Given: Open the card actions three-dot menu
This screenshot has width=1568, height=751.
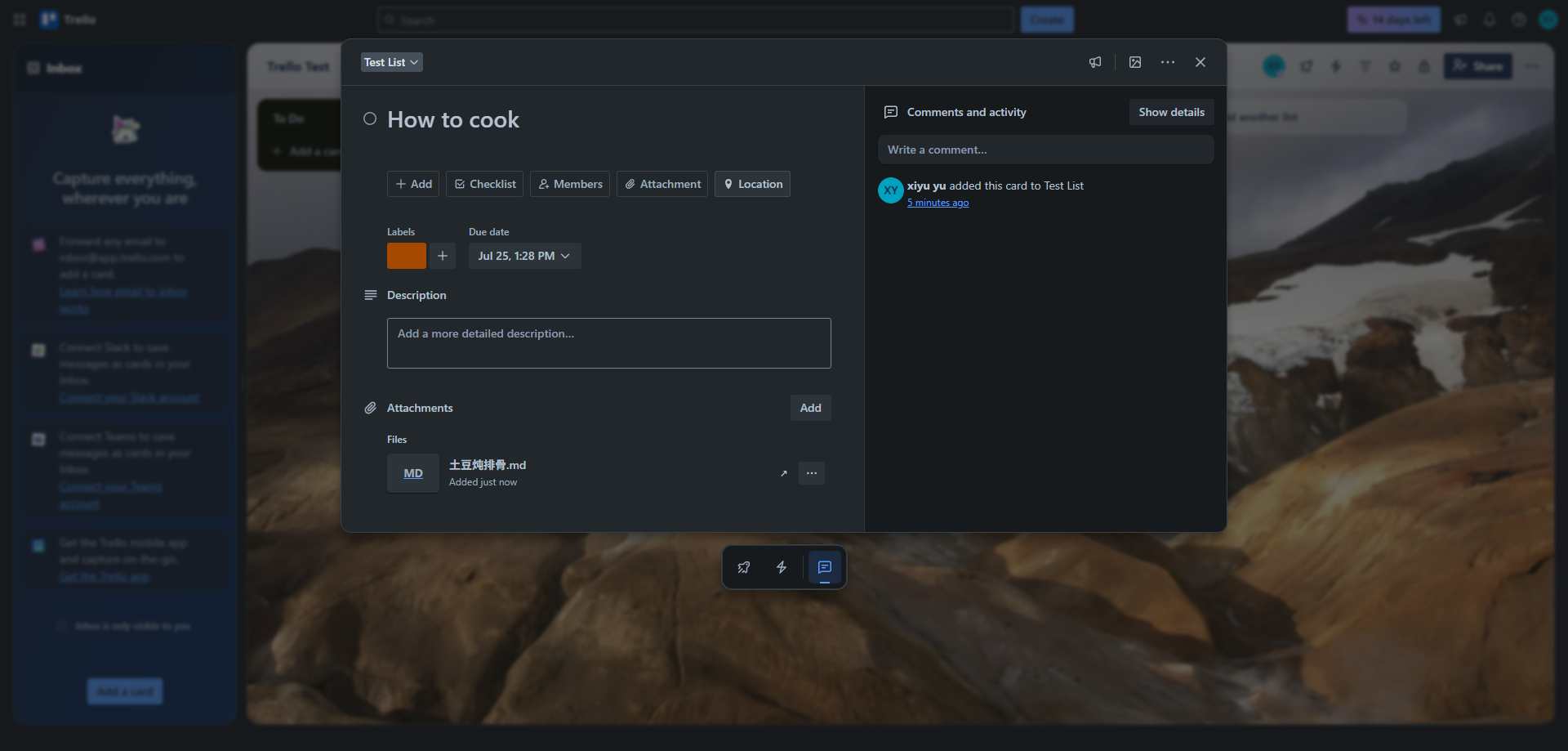Looking at the screenshot, I should (x=1168, y=62).
